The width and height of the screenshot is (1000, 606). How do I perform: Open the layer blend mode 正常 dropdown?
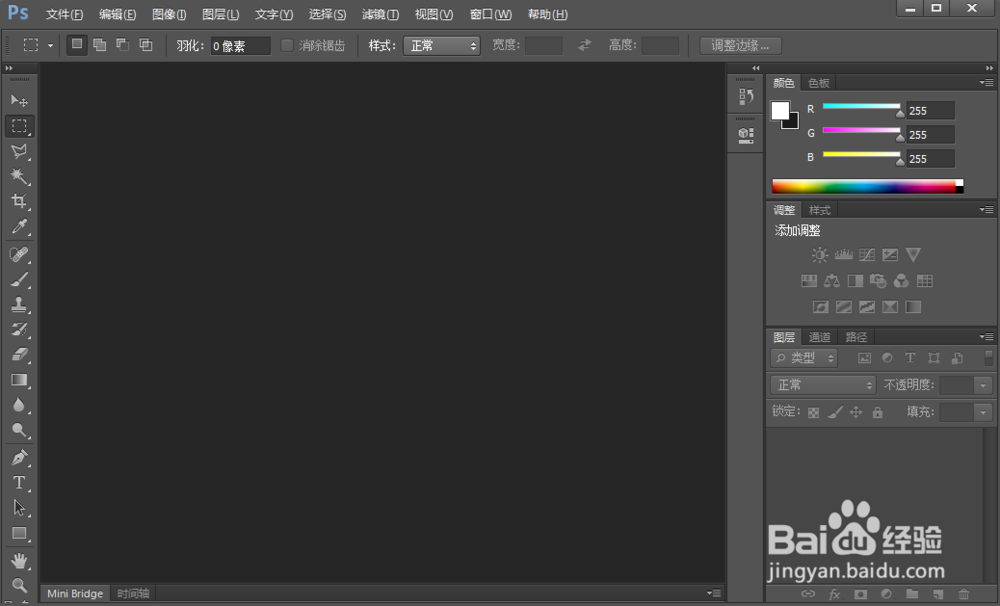[823, 385]
